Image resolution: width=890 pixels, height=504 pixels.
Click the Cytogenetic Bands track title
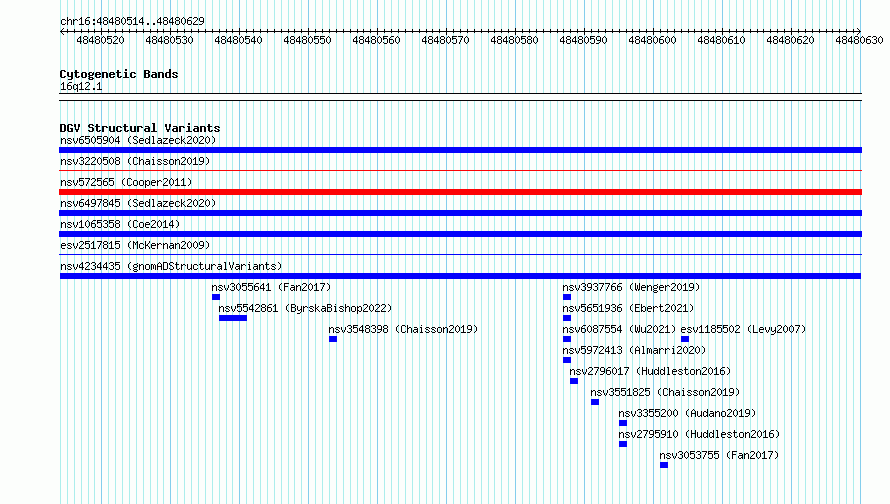119,74
